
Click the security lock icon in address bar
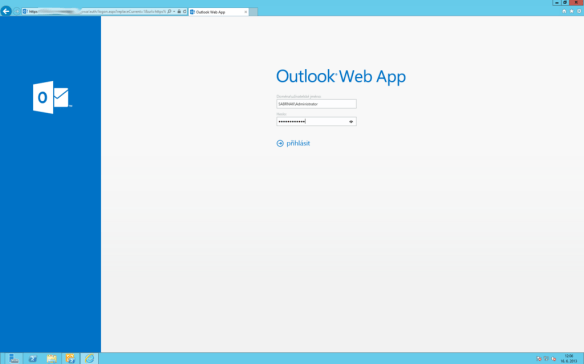click(x=179, y=12)
